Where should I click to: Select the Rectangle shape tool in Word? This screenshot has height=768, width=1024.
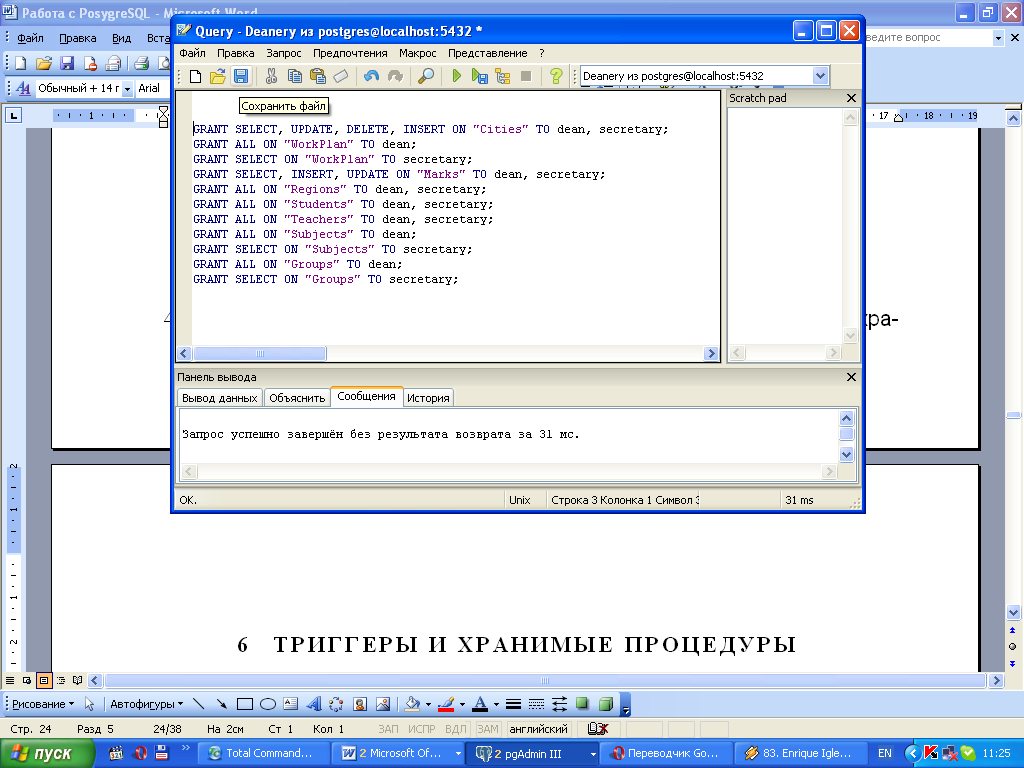tap(245, 704)
